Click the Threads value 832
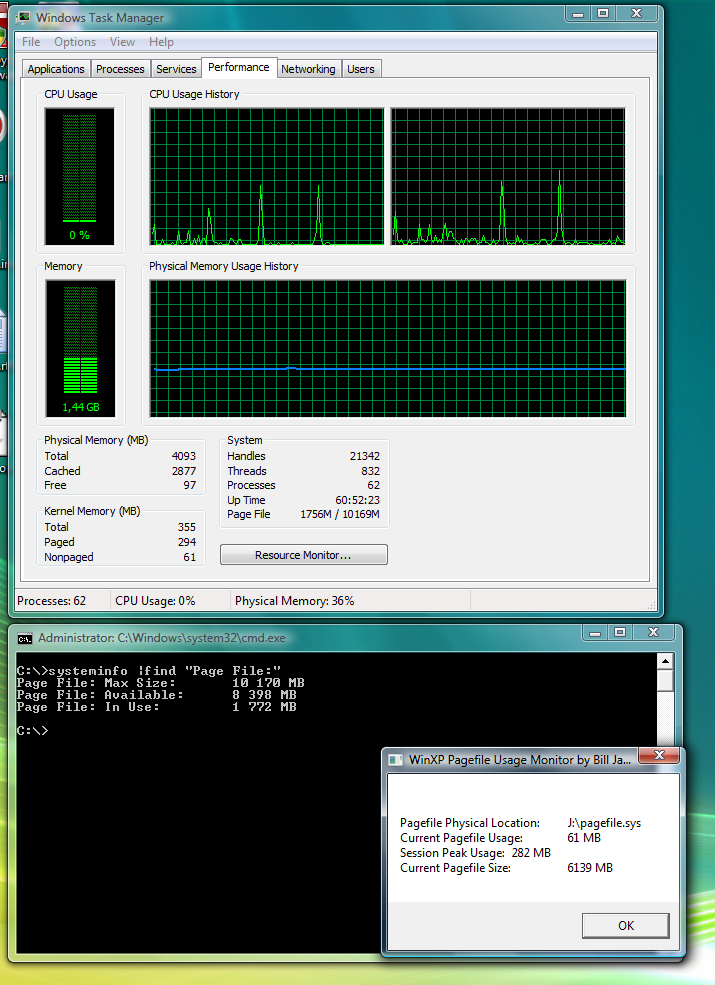This screenshot has height=985, width=715. click(x=370, y=471)
